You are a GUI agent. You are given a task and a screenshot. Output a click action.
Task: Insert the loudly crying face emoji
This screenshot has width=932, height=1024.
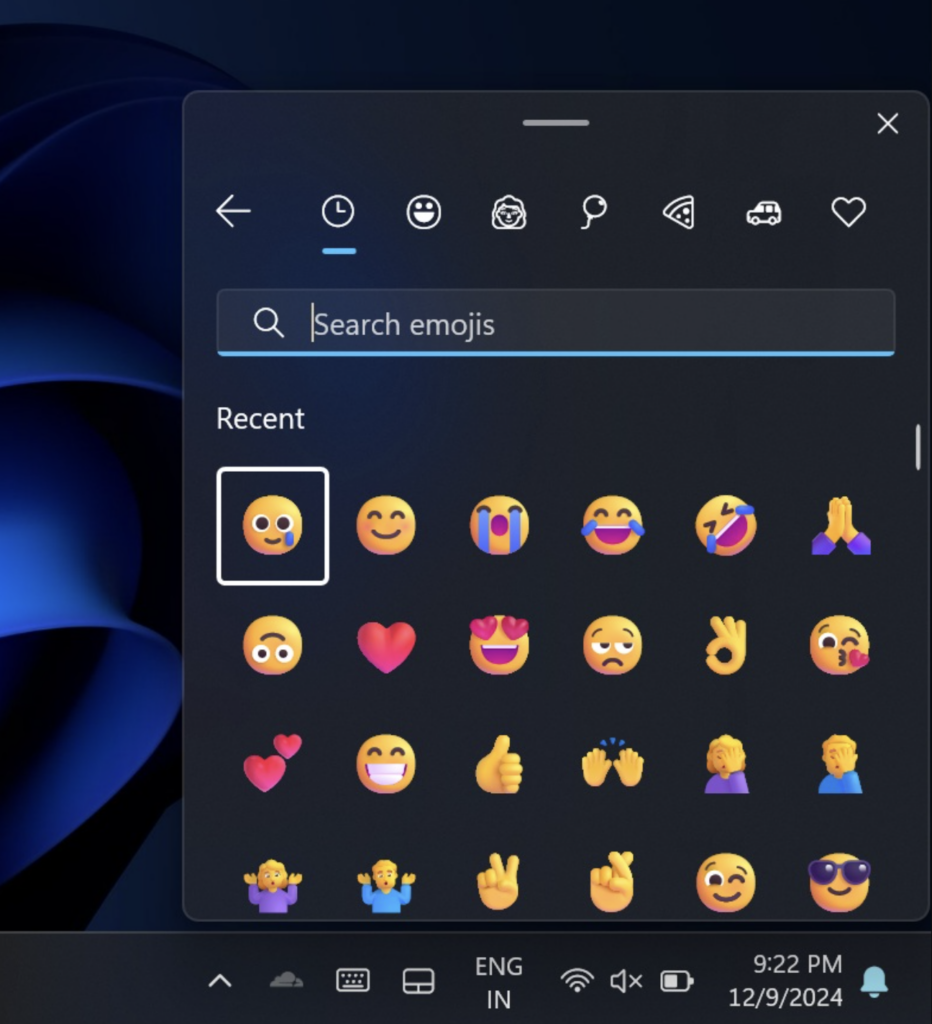(499, 526)
